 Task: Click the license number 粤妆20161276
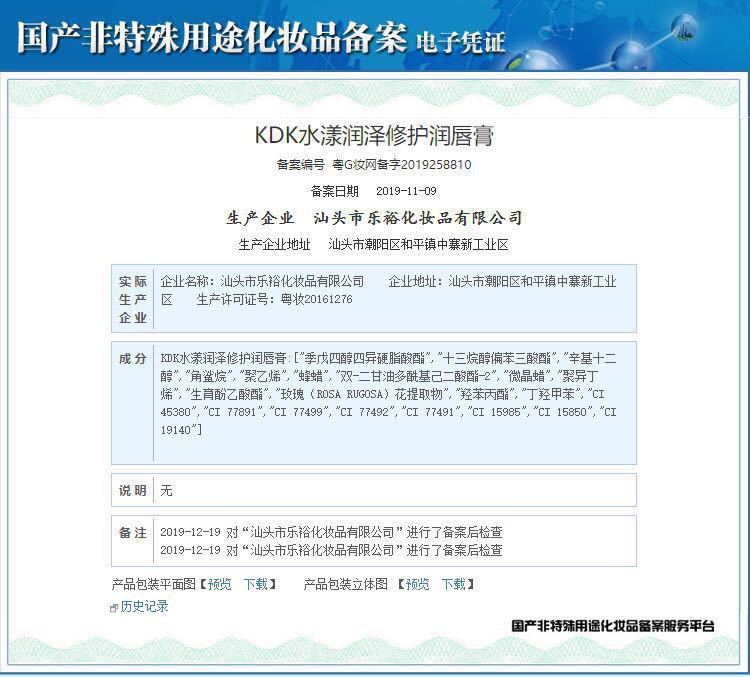point(317,300)
